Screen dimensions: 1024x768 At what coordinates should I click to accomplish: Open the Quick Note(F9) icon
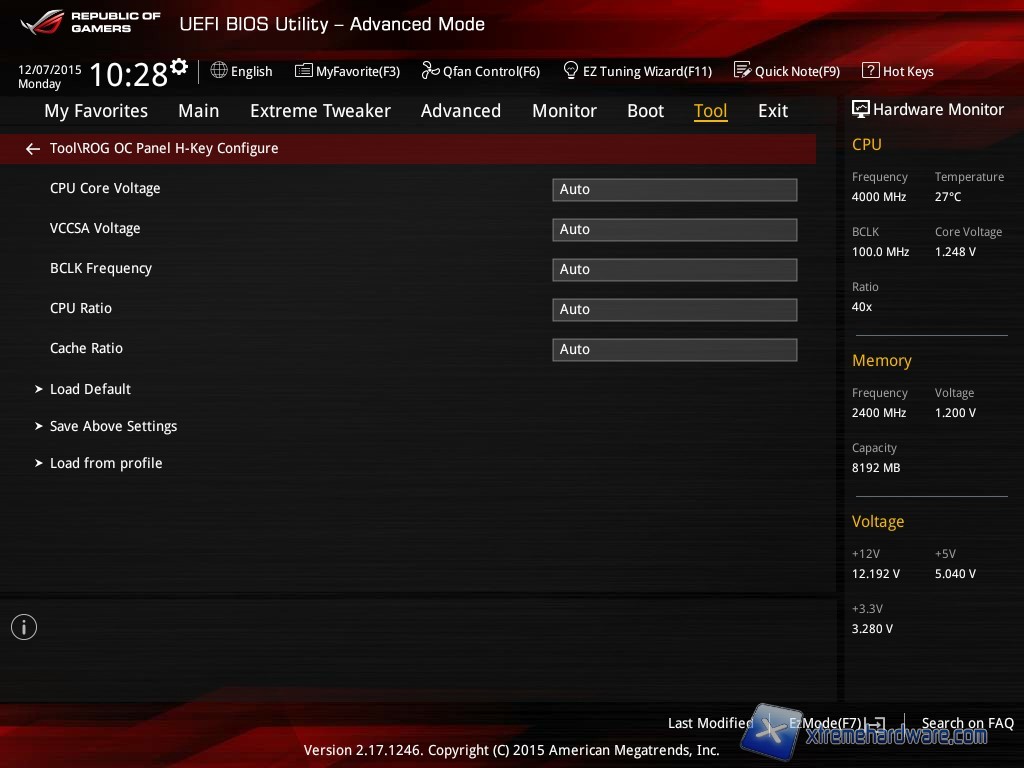742,71
